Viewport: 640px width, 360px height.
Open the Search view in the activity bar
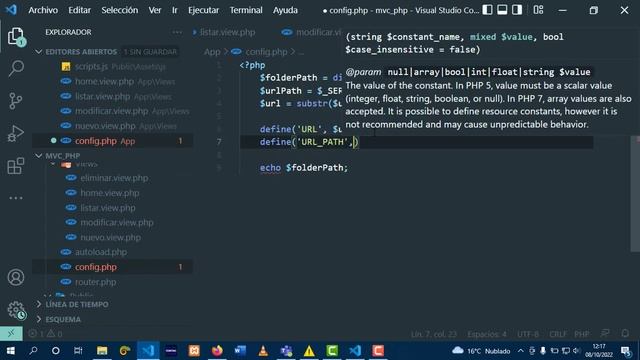click(16, 68)
